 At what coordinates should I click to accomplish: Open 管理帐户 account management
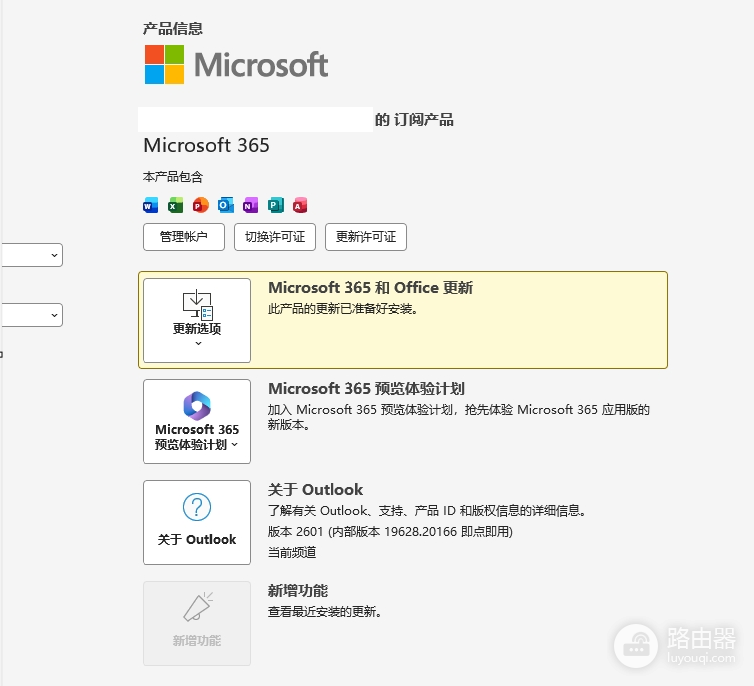184,237
